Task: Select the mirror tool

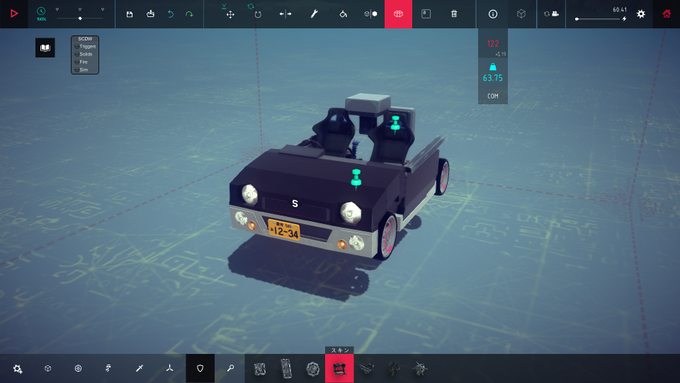Action: coord(285,14)
